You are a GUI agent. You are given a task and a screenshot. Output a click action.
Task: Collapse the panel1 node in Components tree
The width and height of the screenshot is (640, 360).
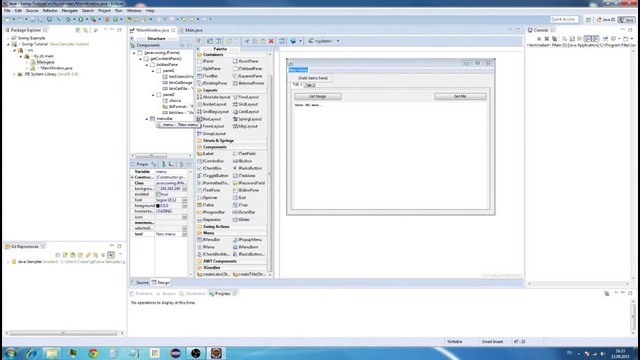point(153,71)
